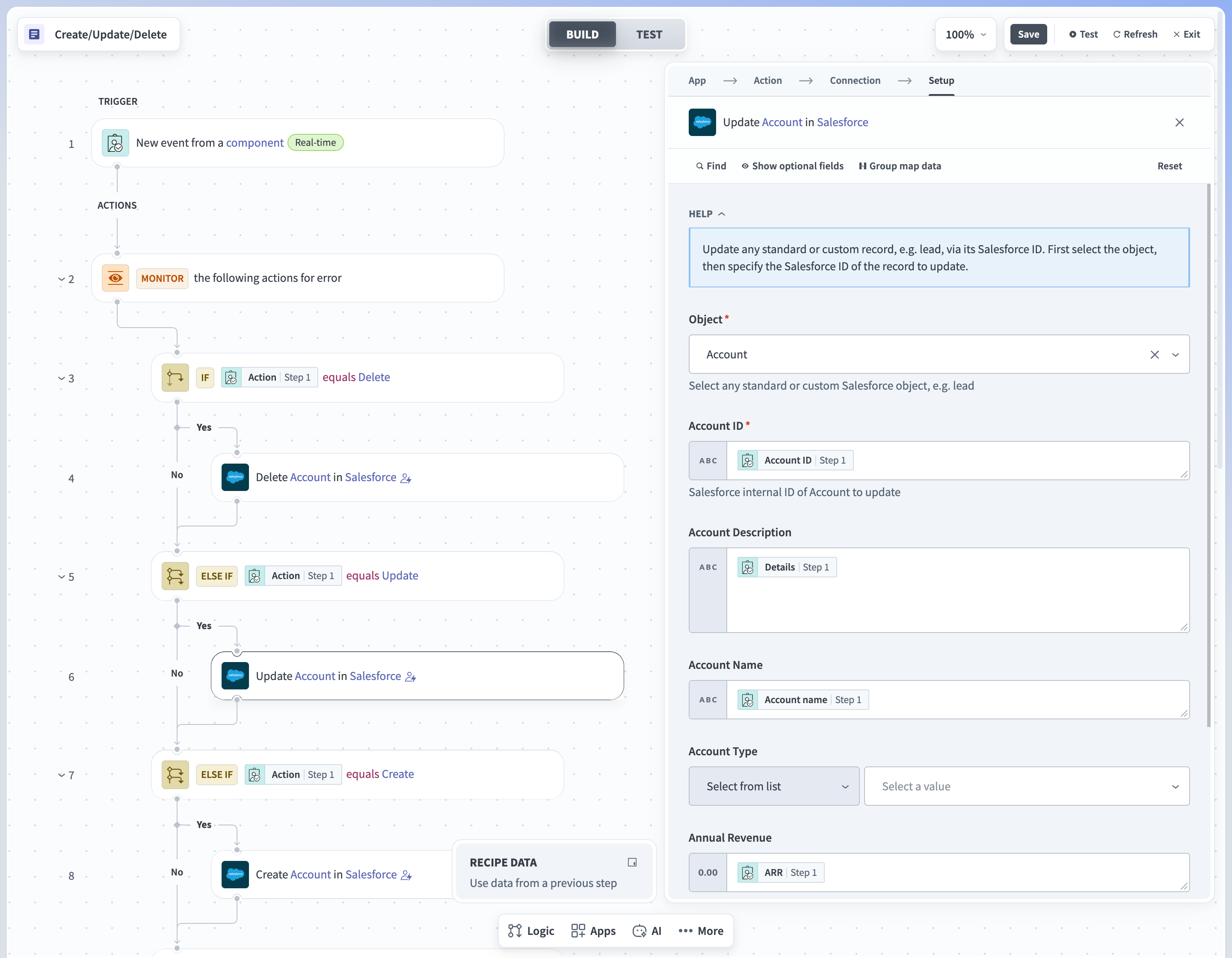Click the component link in trigger step
1232x958 pixels.
coord(255,143)
